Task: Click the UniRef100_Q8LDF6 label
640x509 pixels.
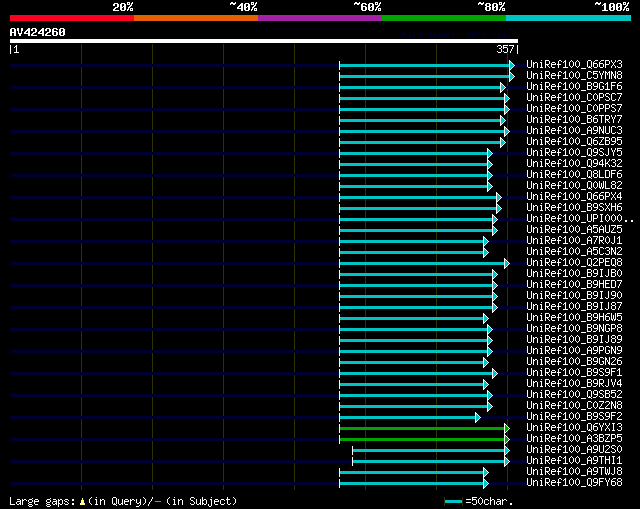Action: coord(574,175)
